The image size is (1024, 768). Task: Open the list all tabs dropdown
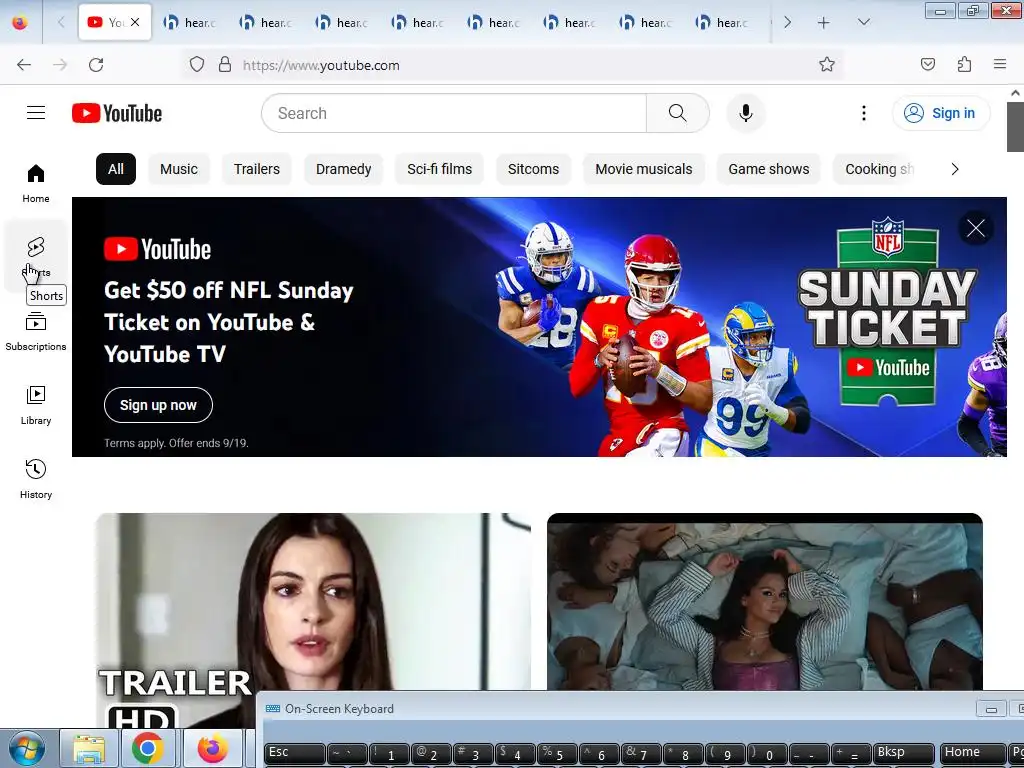[x=863, y=23]
